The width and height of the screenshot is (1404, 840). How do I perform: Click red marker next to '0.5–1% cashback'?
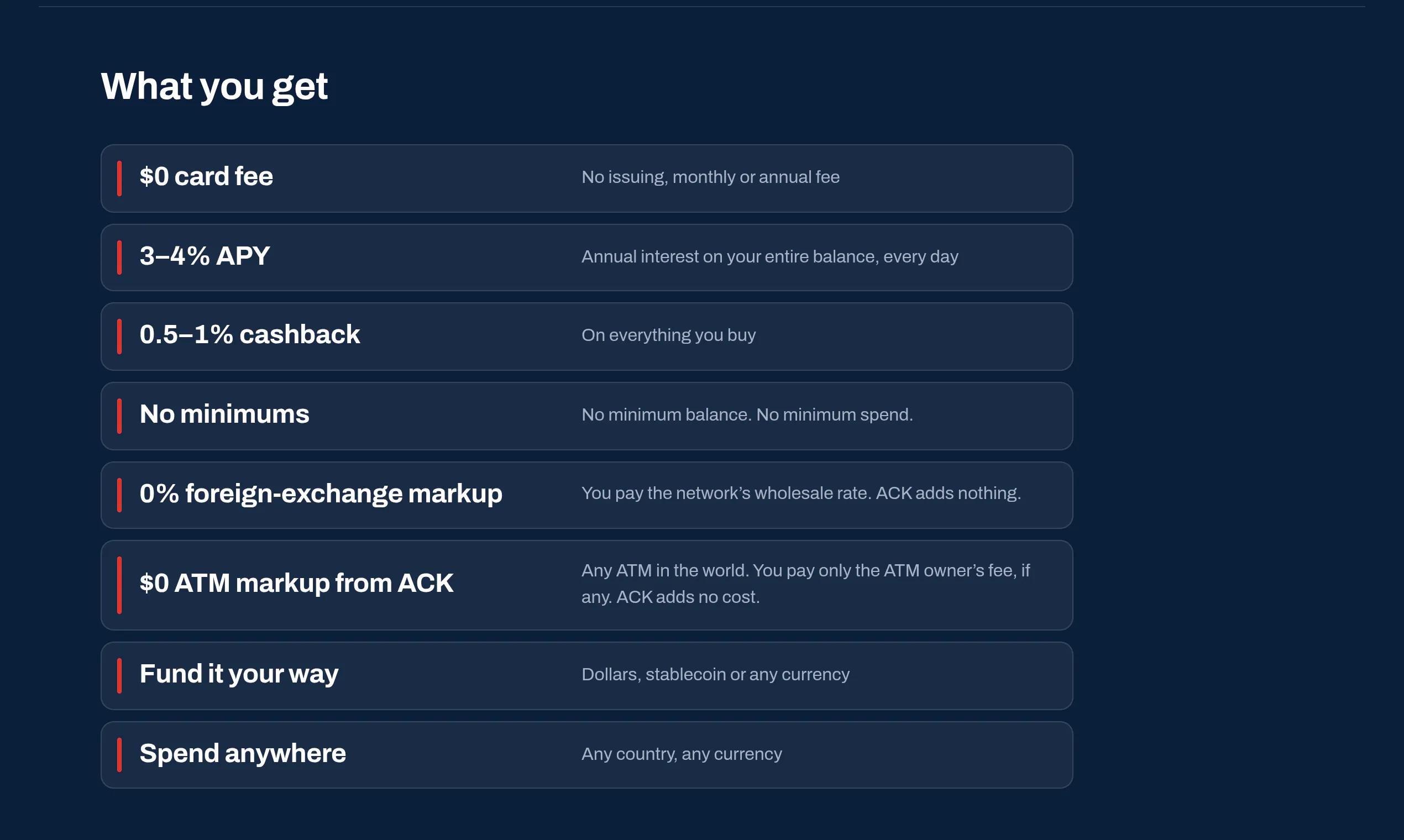click(119, 337)
